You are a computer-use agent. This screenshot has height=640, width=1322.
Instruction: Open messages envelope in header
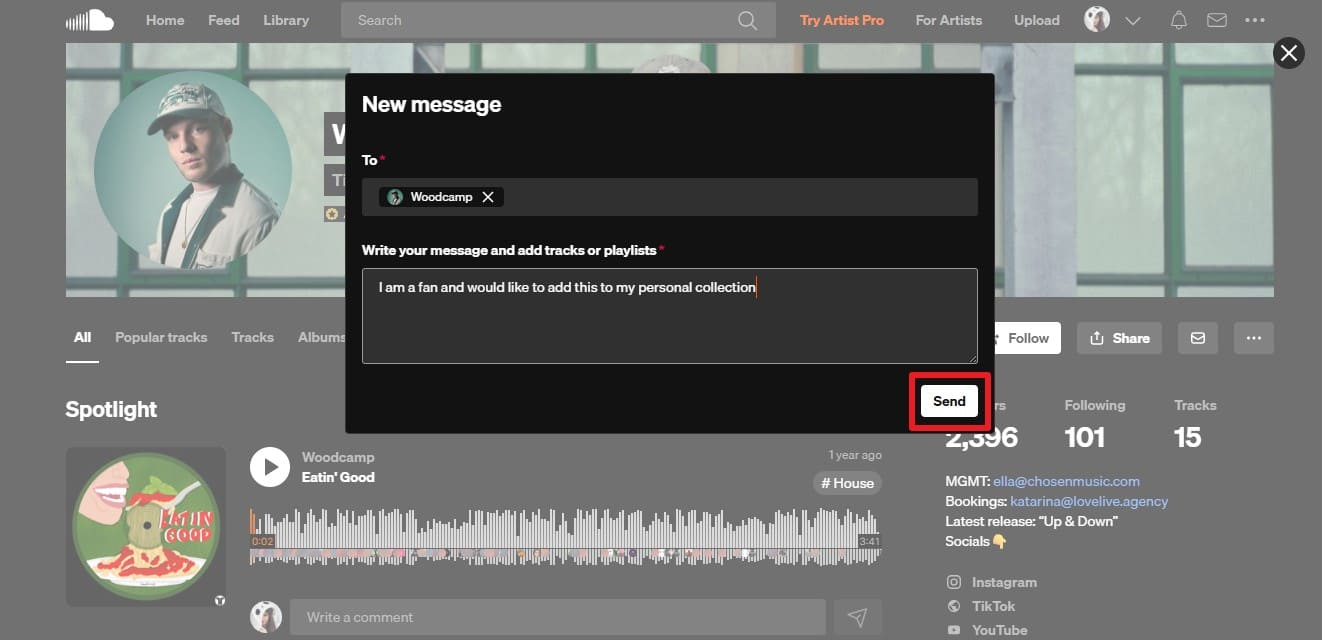point(1217,20)
